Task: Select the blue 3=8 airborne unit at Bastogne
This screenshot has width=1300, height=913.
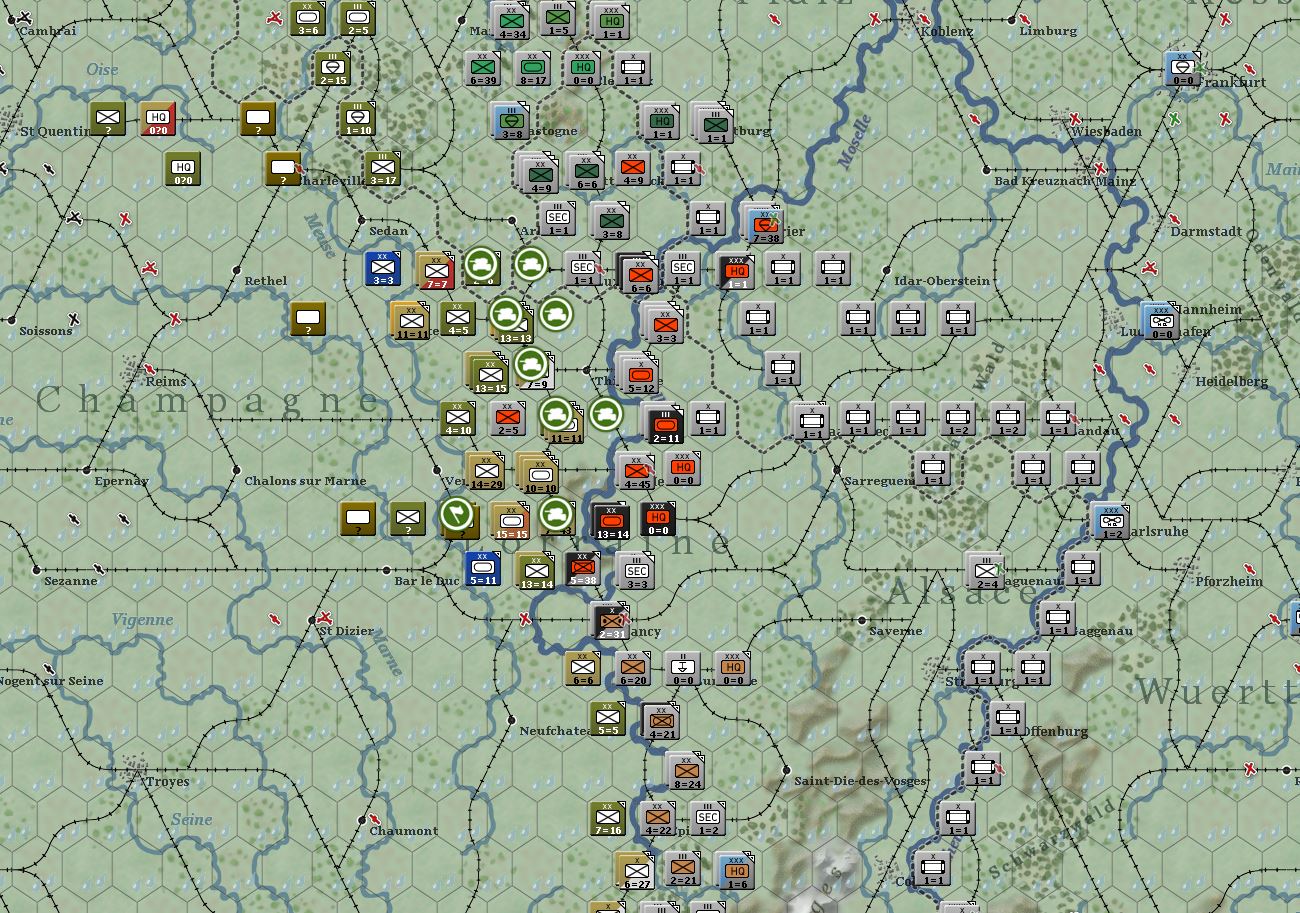Action: [x=511, y=121]
